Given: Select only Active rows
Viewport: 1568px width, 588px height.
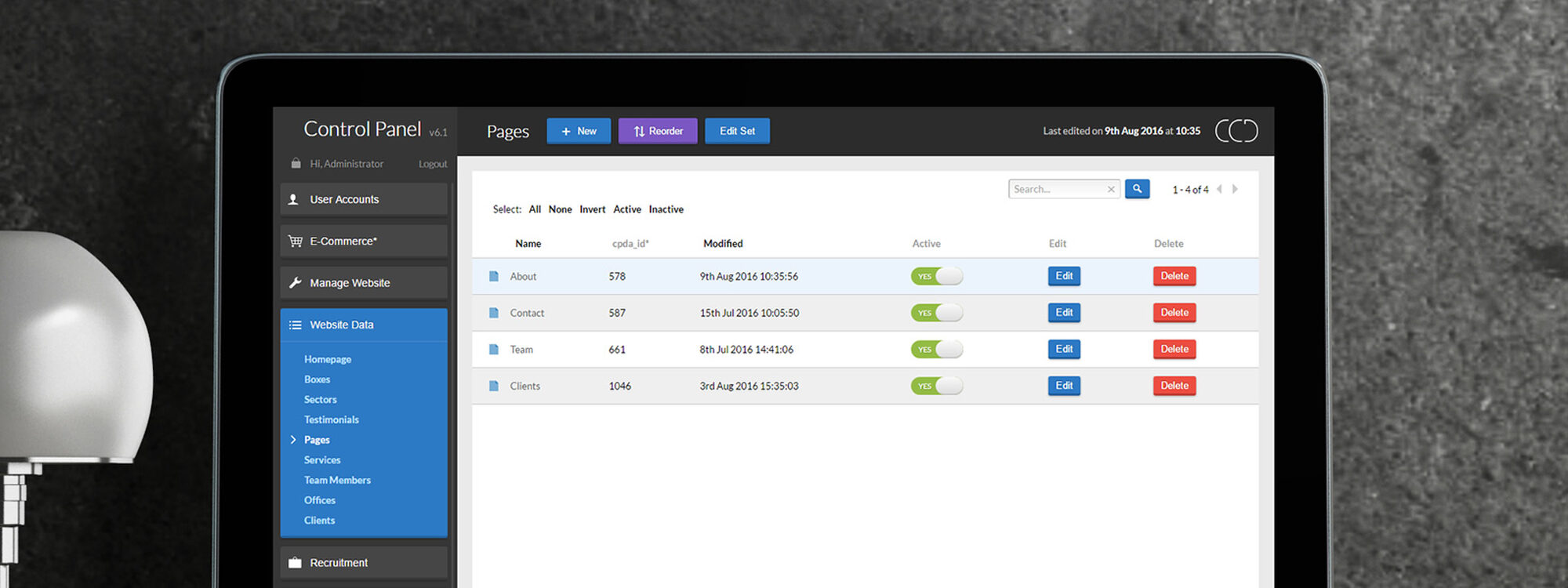Looking at the screenshot, I should click(x=627, y=209).
